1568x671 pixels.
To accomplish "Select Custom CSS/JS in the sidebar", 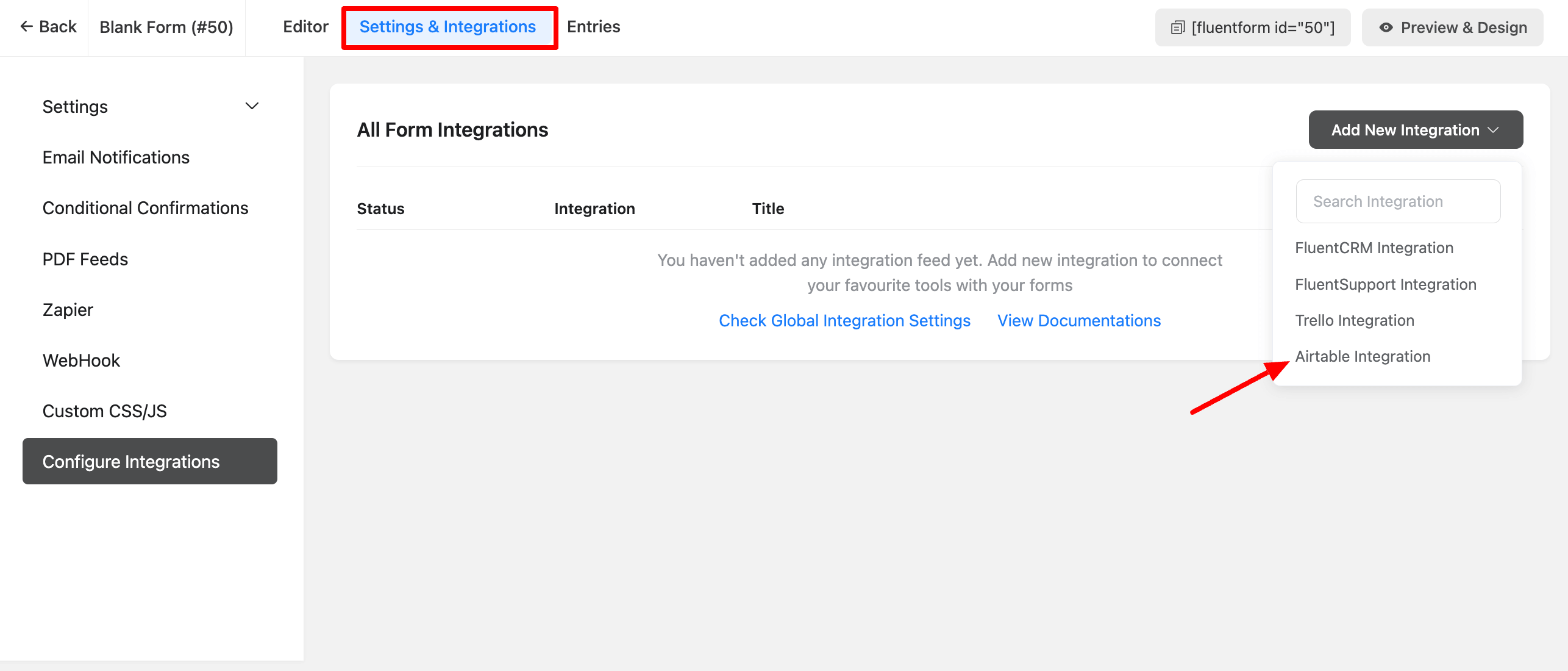I will (104, 411).
